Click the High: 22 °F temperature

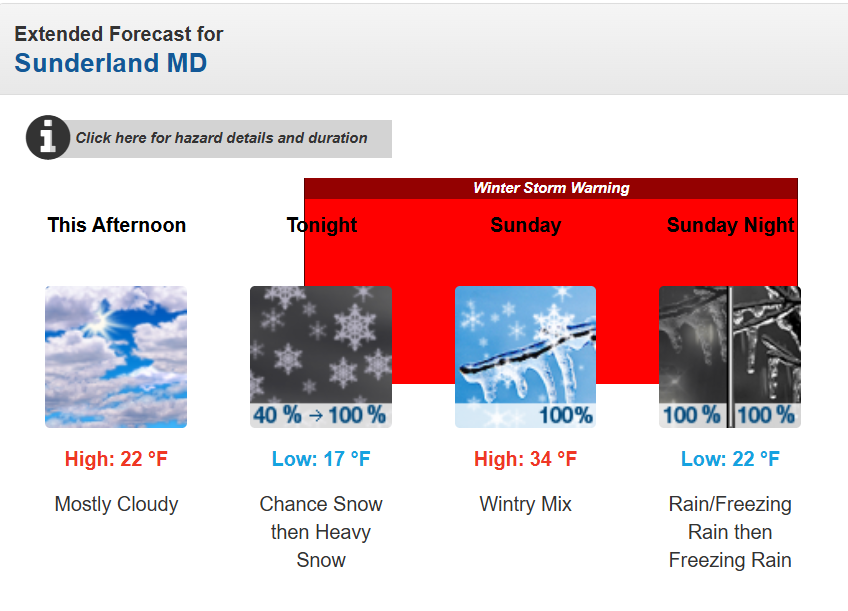[x=116, y=459]
